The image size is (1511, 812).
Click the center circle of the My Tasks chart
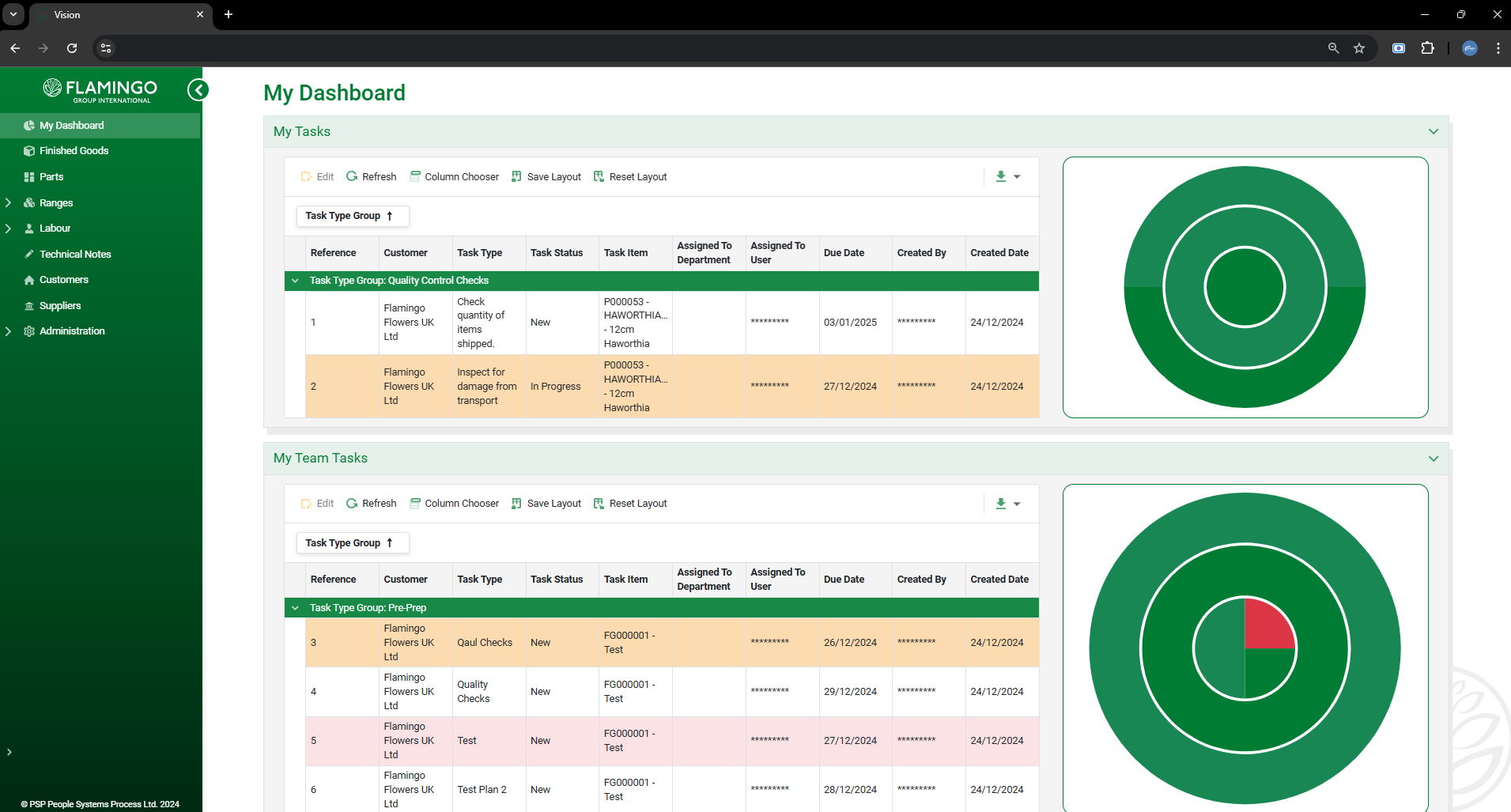pyautogui.click(x=1245, y=287)
